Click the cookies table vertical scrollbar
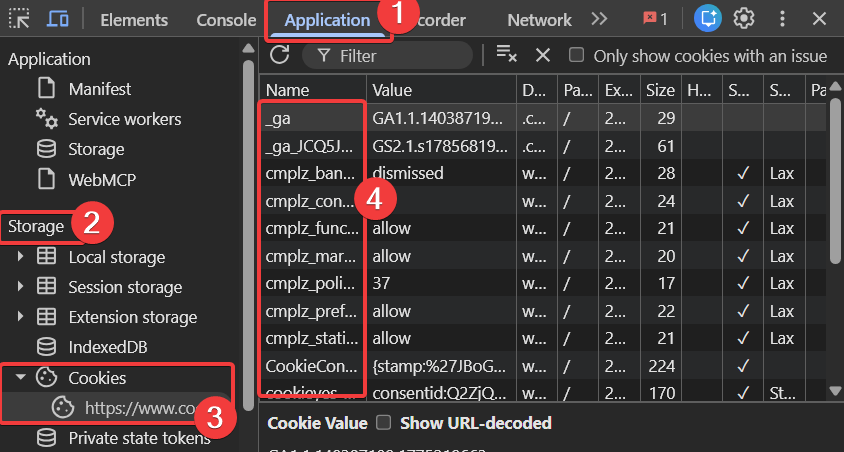844x452 pixels. coord(835,180)
